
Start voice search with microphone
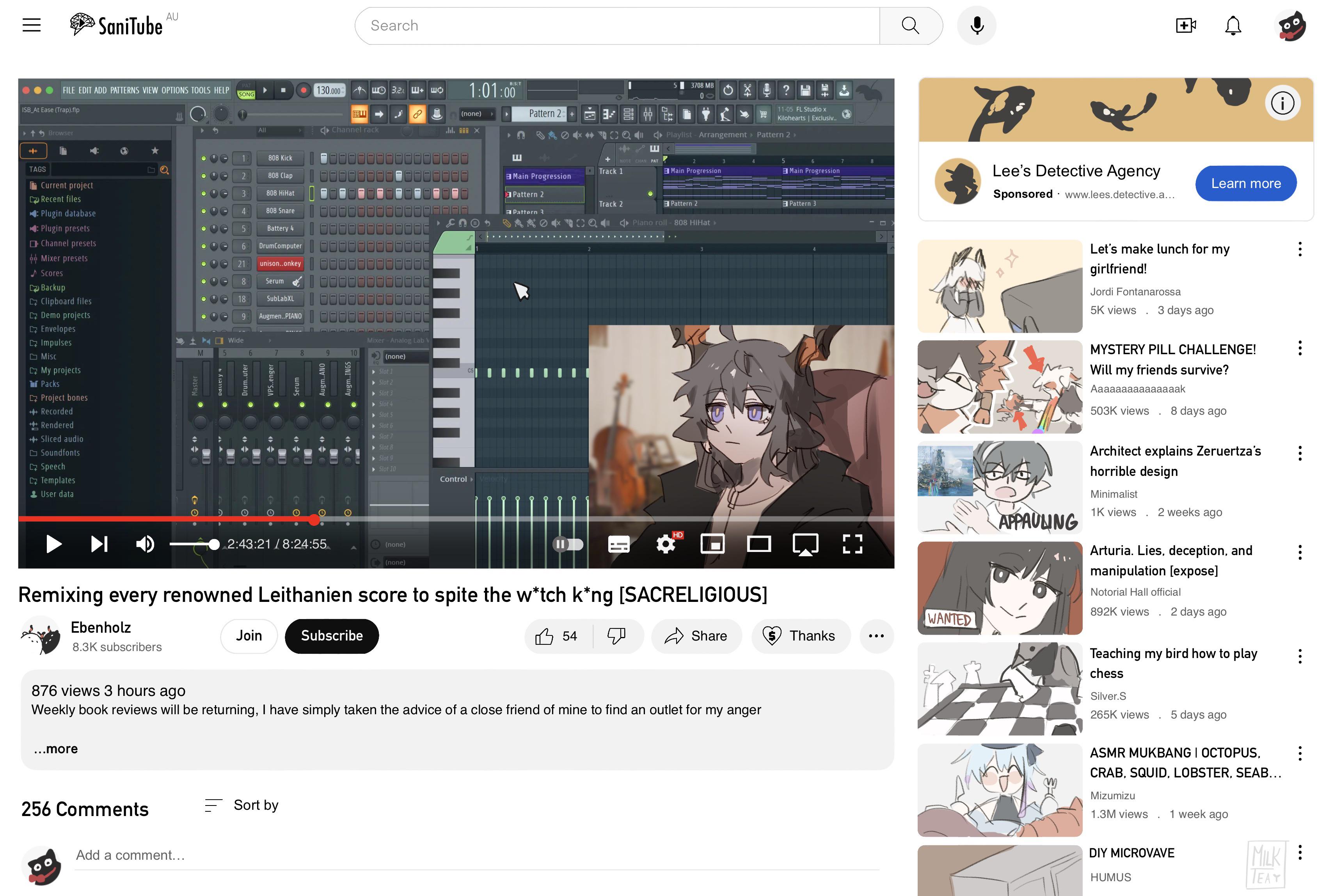977,26
